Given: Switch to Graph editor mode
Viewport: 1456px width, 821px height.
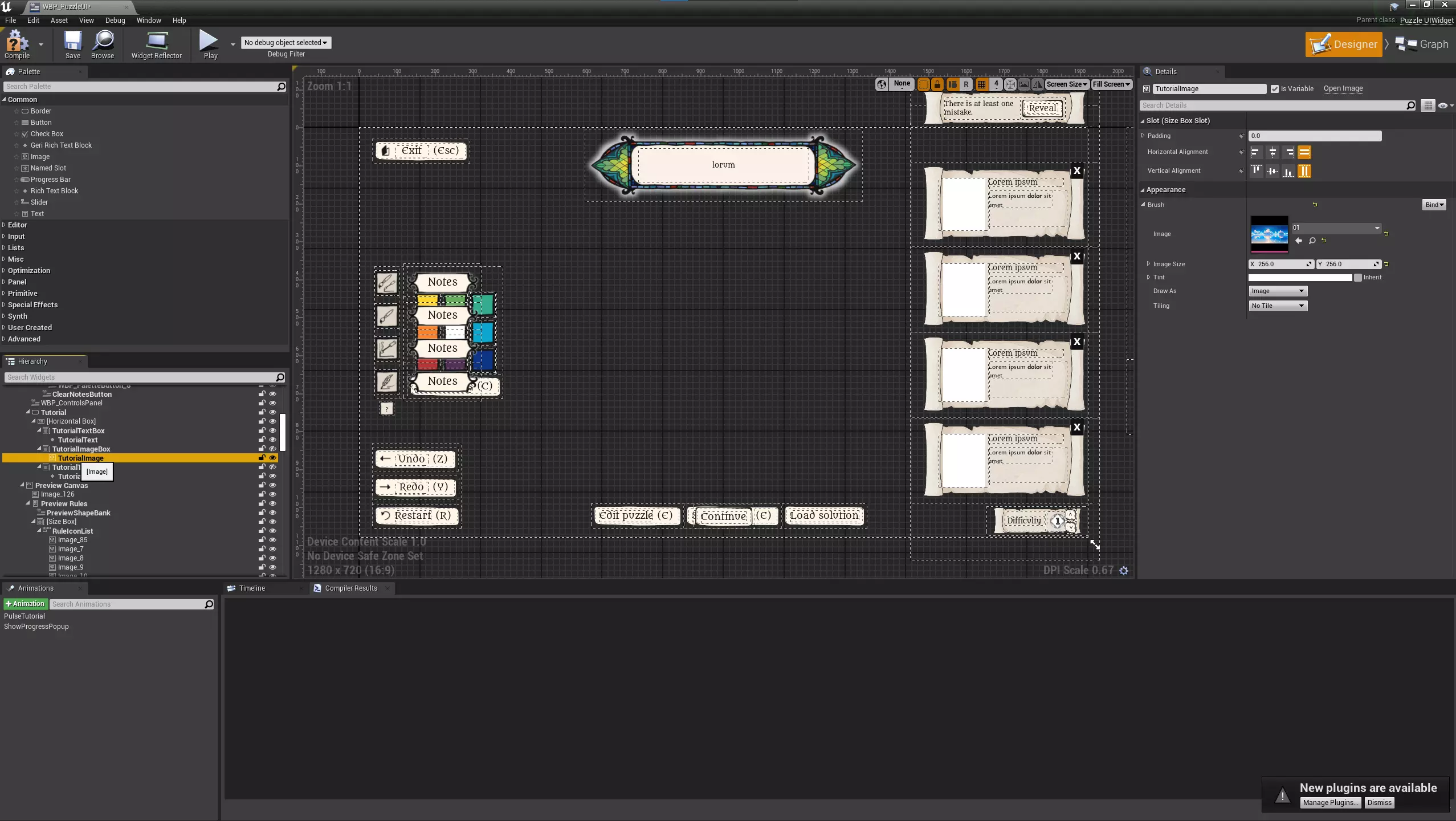Looking at the screenshot, I should click(1422, 44).
